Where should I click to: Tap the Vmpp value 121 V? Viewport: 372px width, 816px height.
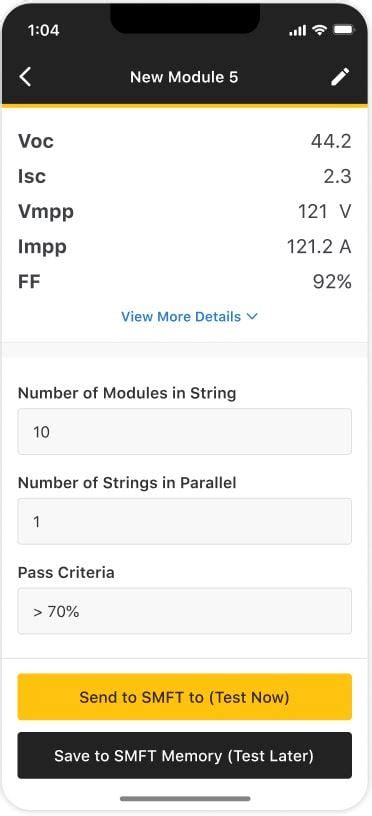coord(325,212)
